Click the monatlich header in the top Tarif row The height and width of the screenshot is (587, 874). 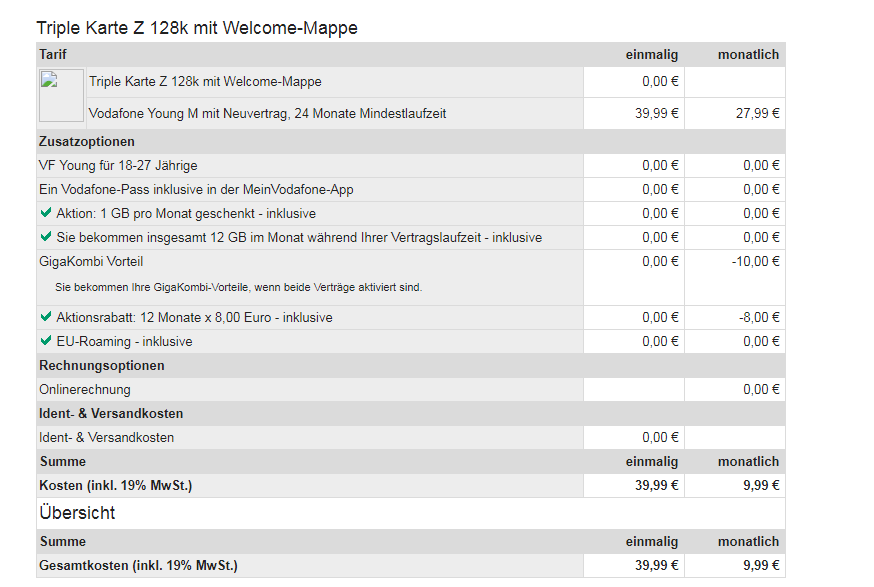[748, 55]
